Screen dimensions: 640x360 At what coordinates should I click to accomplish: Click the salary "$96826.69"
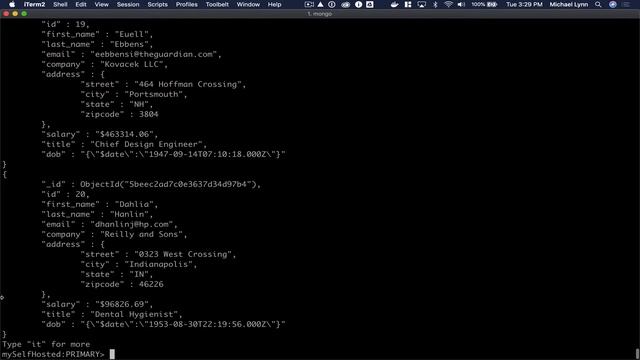coord(122,304)
